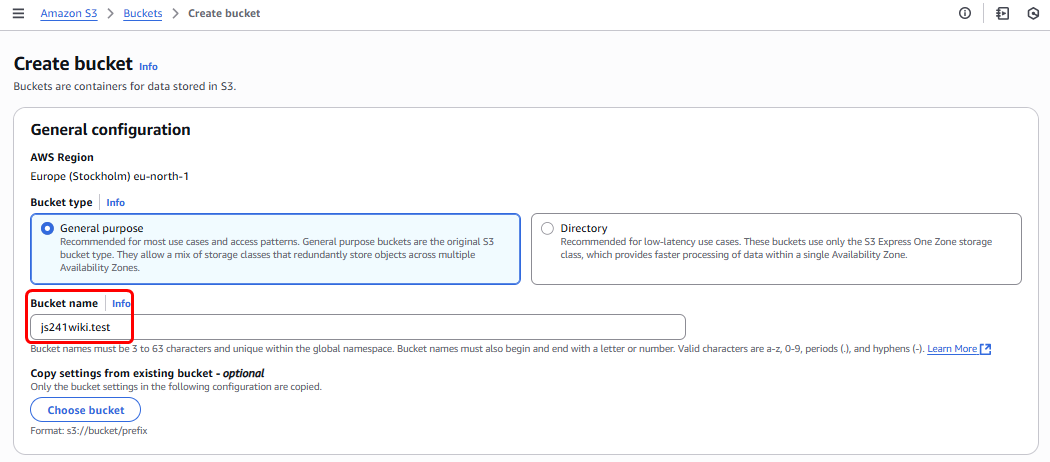Go to Amazon S3 breadcrumb link
The height and width of the screenshot is (462, 1050).
(x=68, y=13)
